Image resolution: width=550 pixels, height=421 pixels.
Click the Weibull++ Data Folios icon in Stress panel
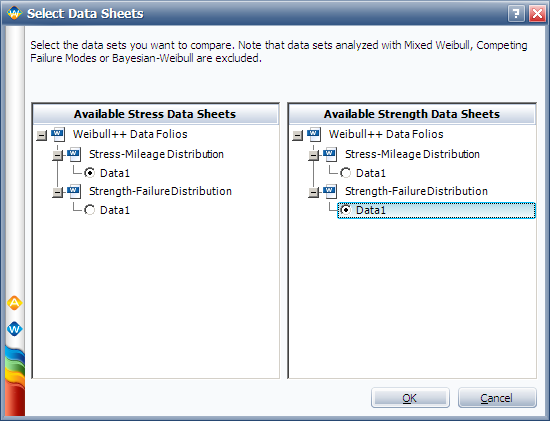[58, 134]
